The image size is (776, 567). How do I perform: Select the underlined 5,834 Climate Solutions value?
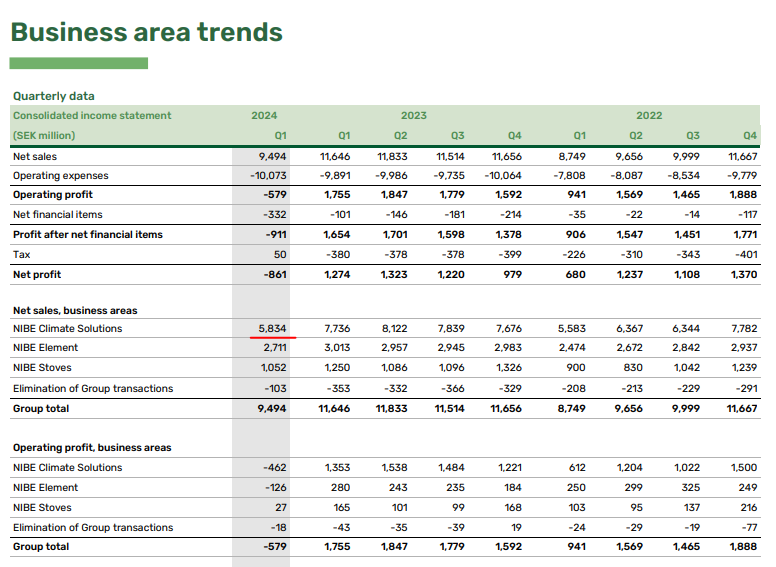tap(272, 329)
